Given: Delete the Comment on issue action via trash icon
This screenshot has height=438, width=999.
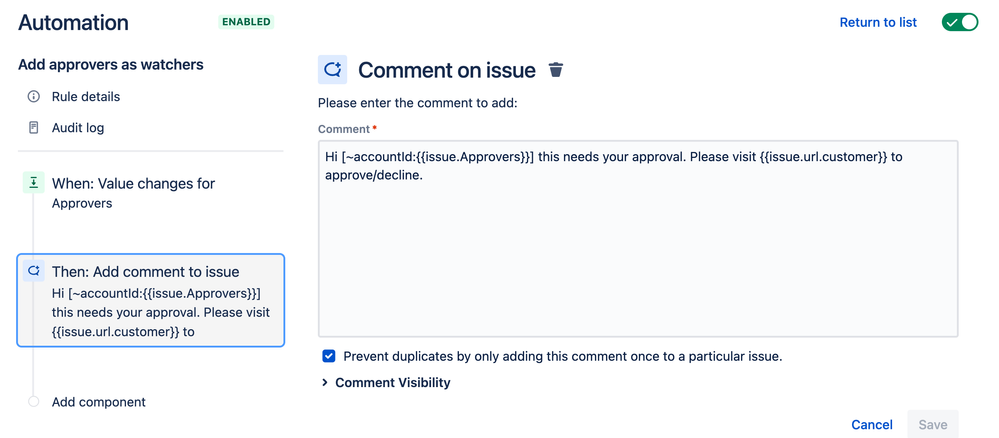Looking at the screenshot, I should pos(556,69).
